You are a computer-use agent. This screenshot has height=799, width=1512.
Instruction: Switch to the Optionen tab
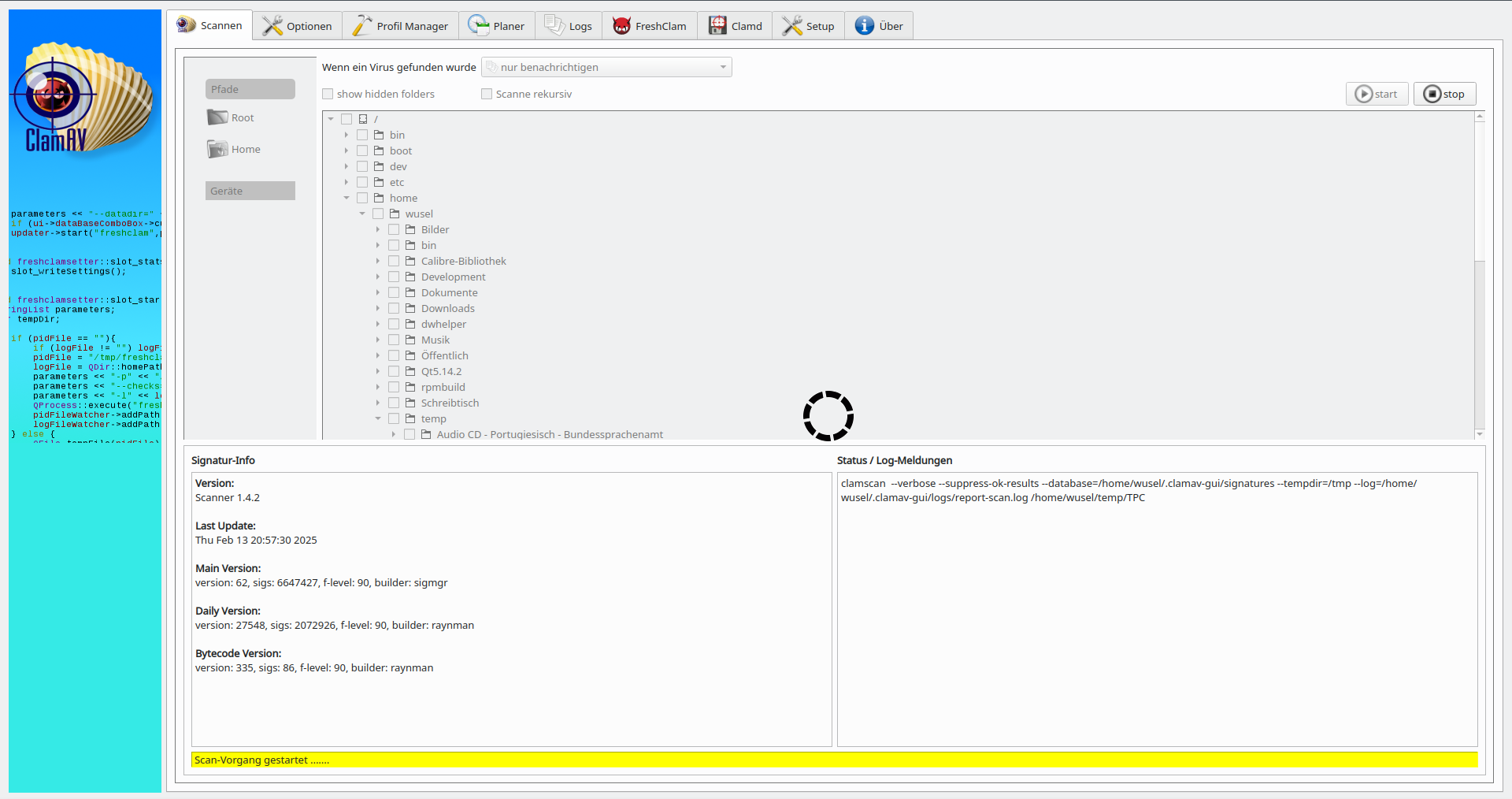[298, 26]
